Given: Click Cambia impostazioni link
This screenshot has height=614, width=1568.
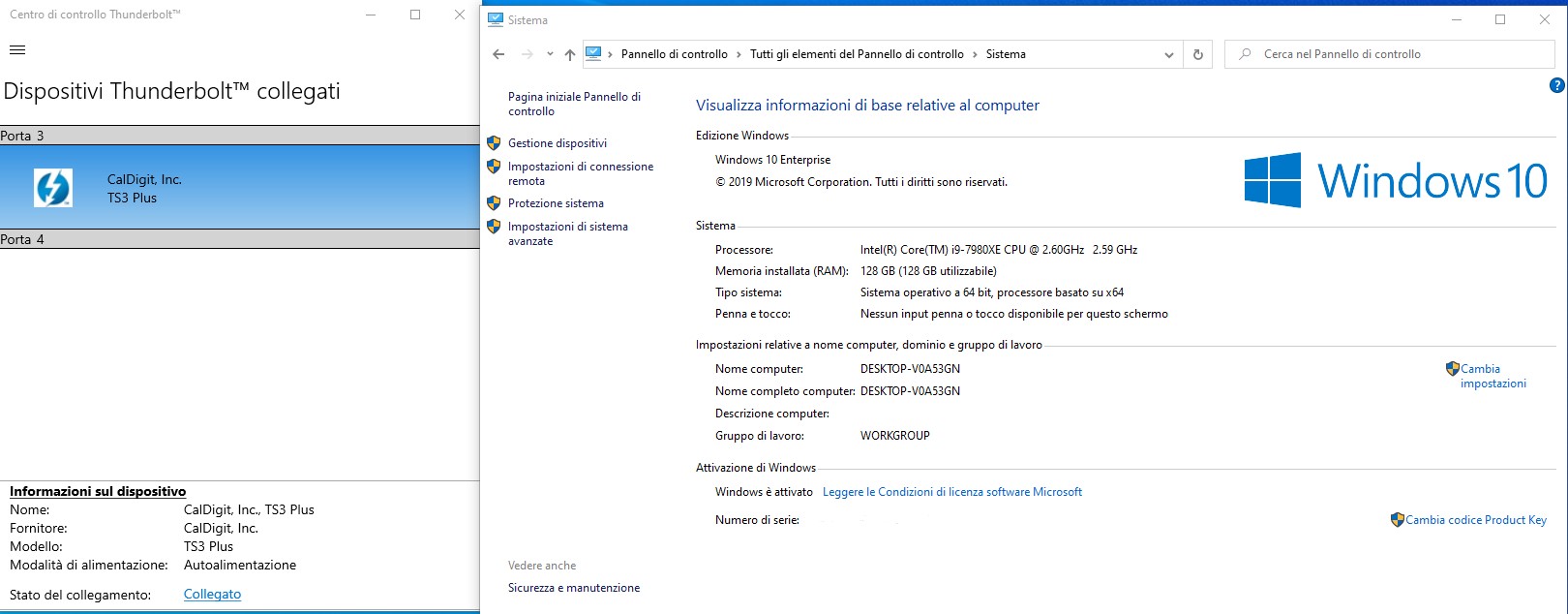Looking at the screenshot, I should [1493, 376].
